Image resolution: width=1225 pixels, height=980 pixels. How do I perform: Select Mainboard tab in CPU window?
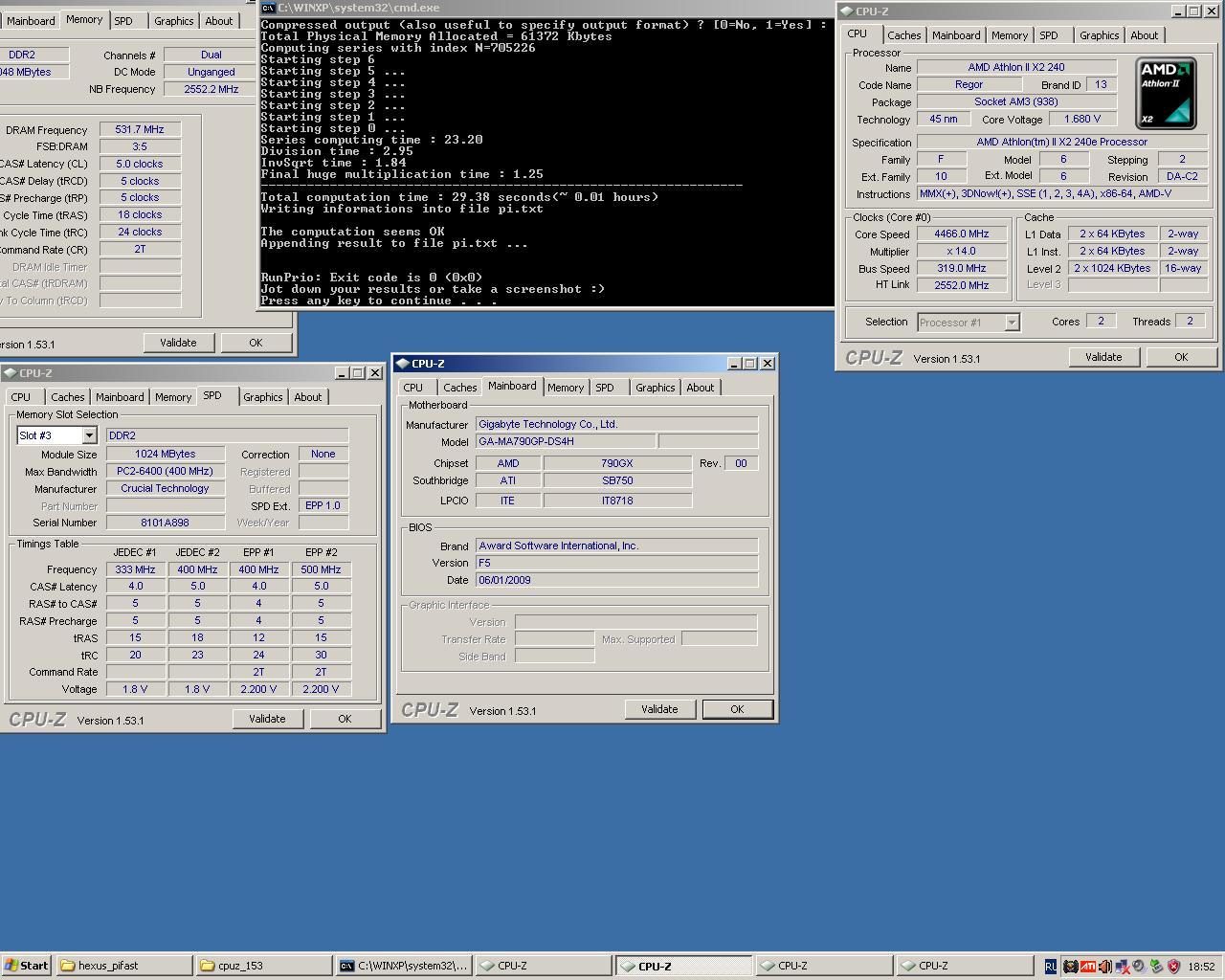click(x=956, y=35)
